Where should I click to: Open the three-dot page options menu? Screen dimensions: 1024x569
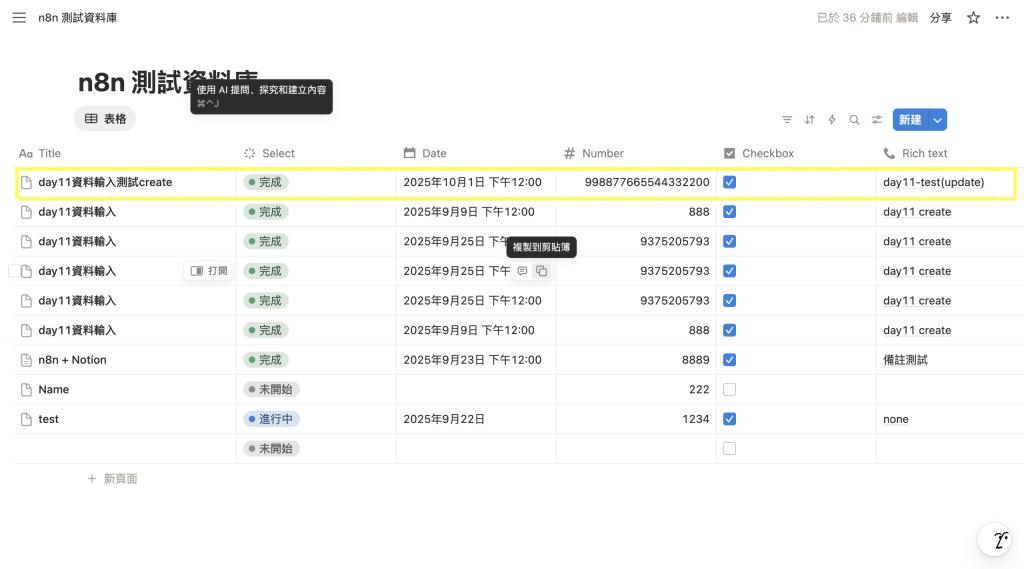pyautogui.click(x=1002, y=18)
